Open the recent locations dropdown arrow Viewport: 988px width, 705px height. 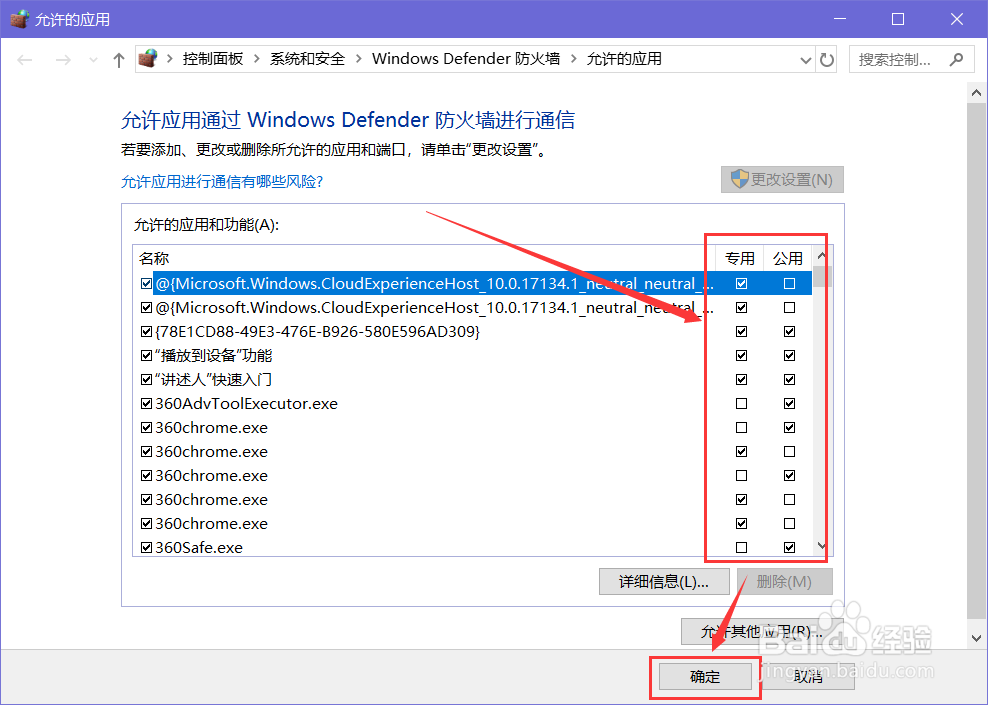pos(93,60)
